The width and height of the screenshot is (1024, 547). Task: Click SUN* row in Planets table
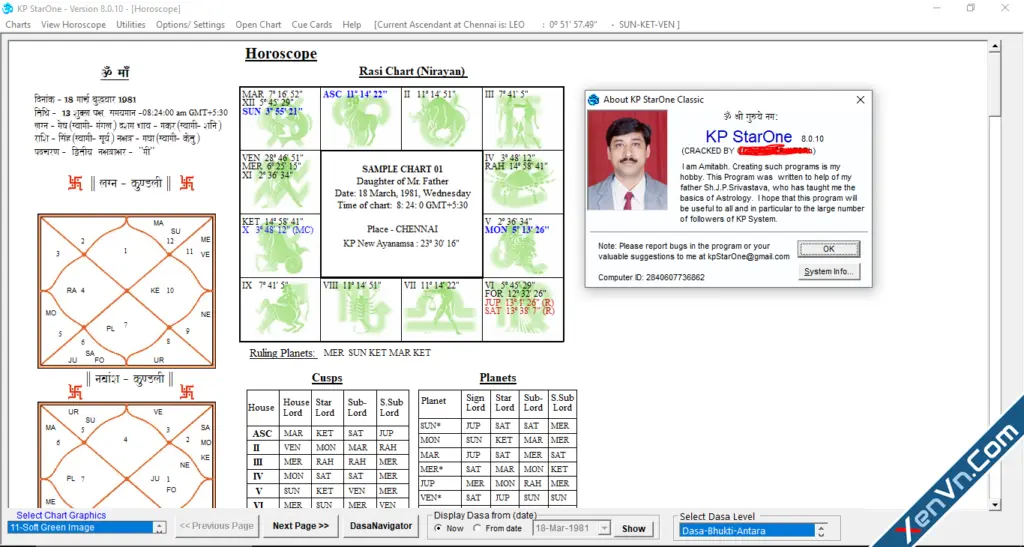pos(498,426)
